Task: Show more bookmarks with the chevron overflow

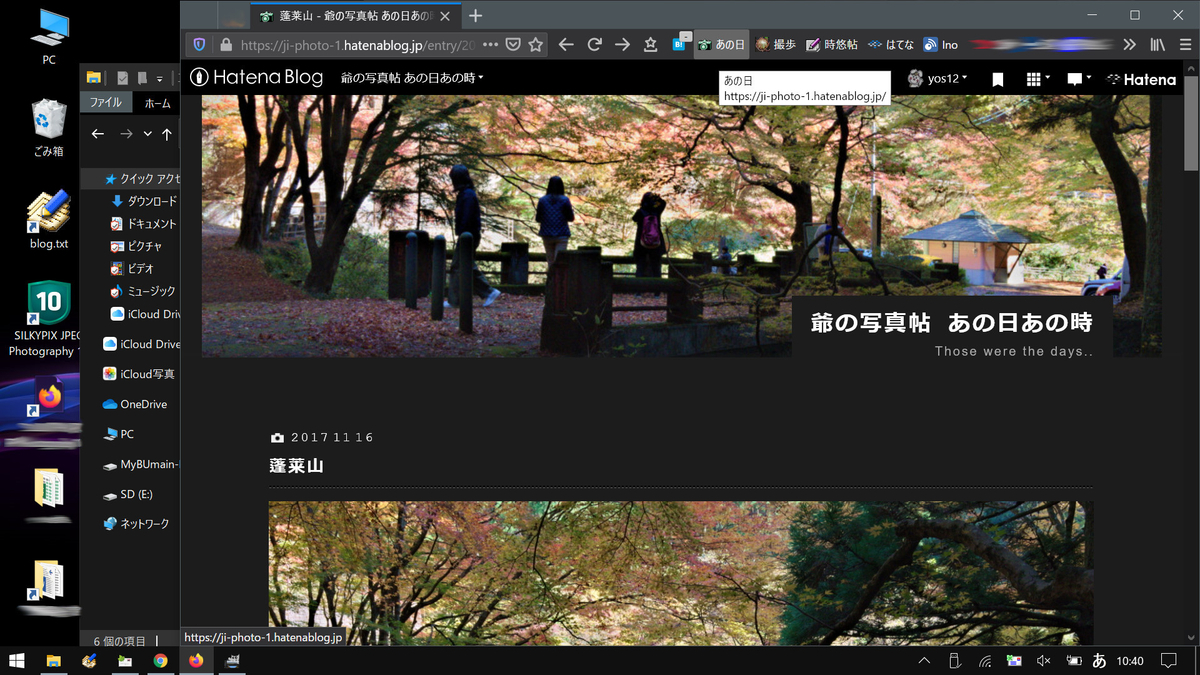Action: coord(1129,44)
